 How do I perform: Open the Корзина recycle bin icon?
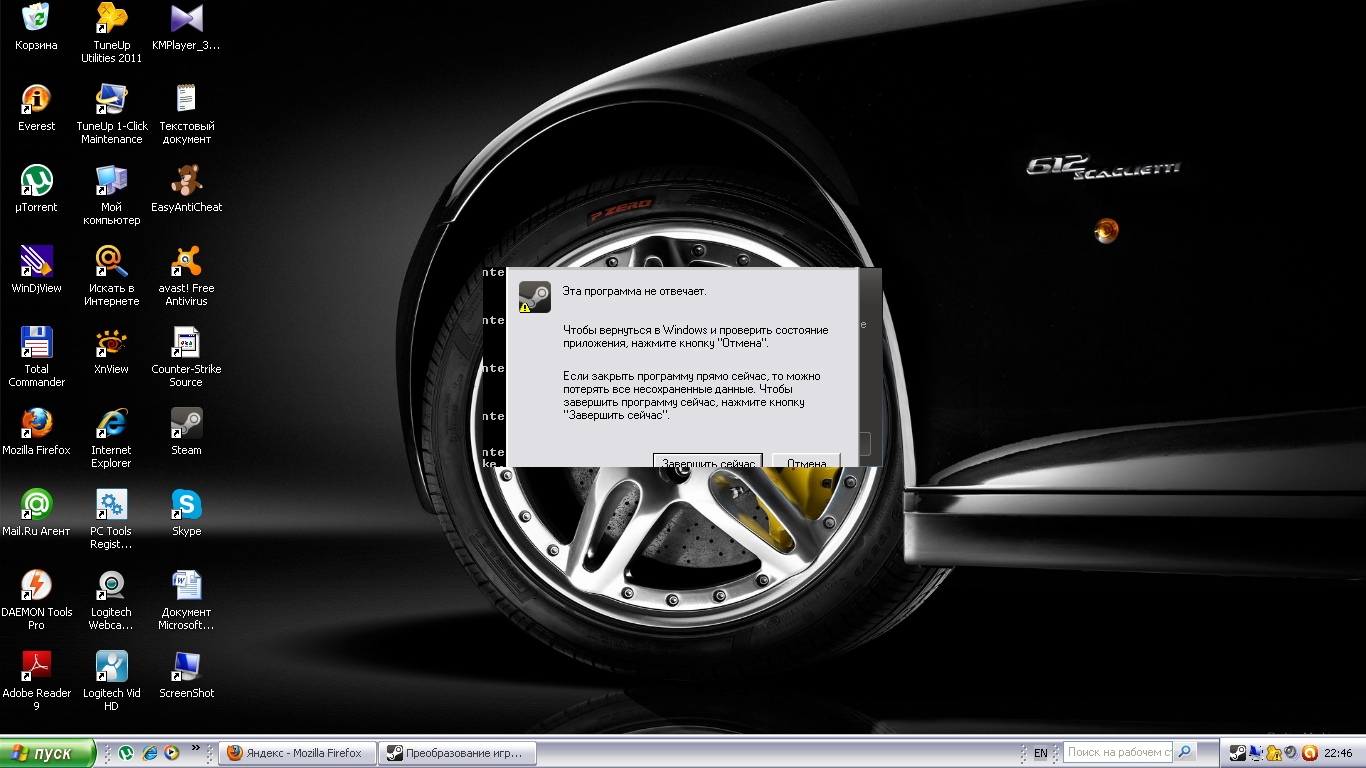tap(36, 20)
